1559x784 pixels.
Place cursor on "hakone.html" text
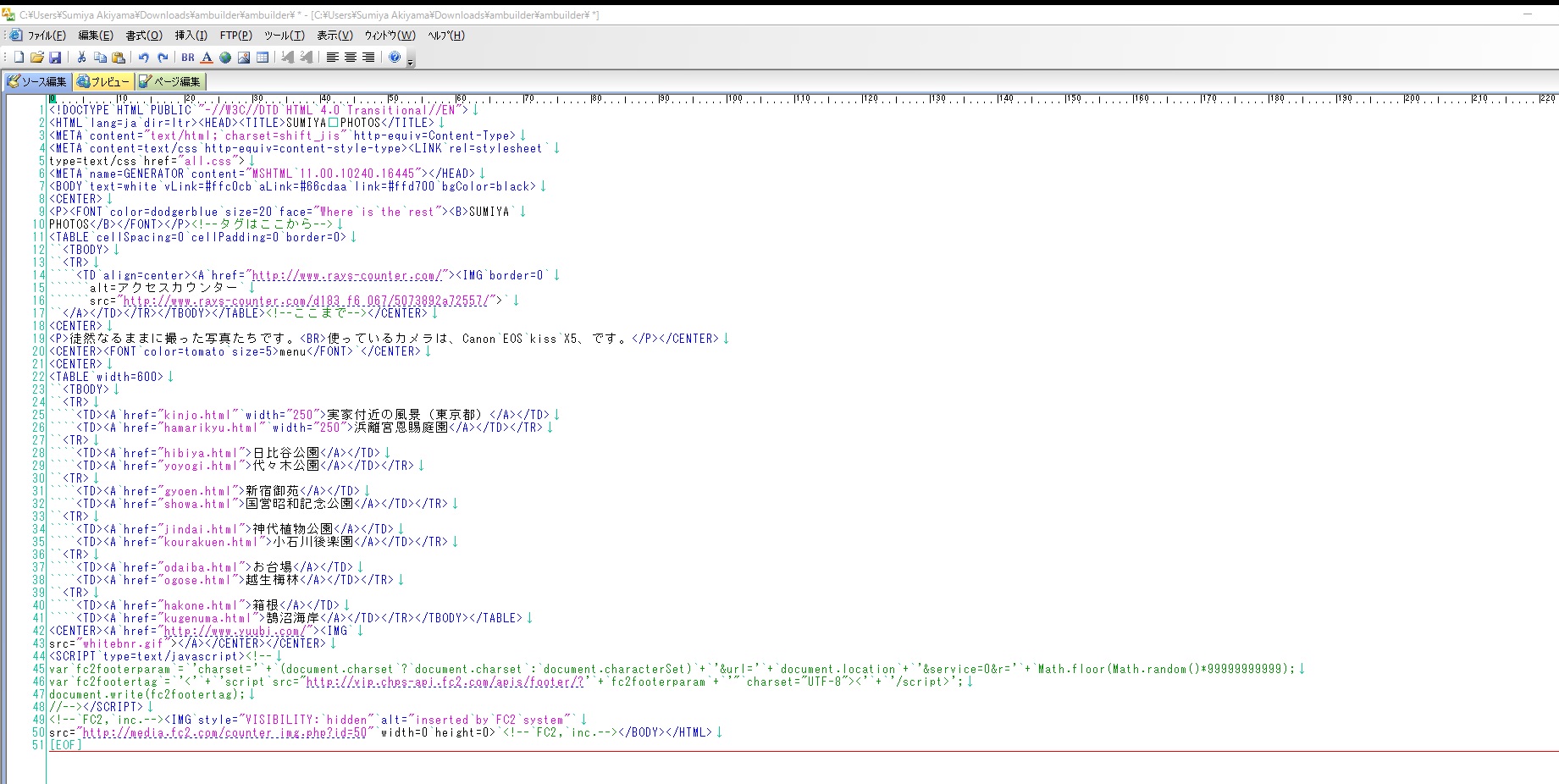(202, 605)
